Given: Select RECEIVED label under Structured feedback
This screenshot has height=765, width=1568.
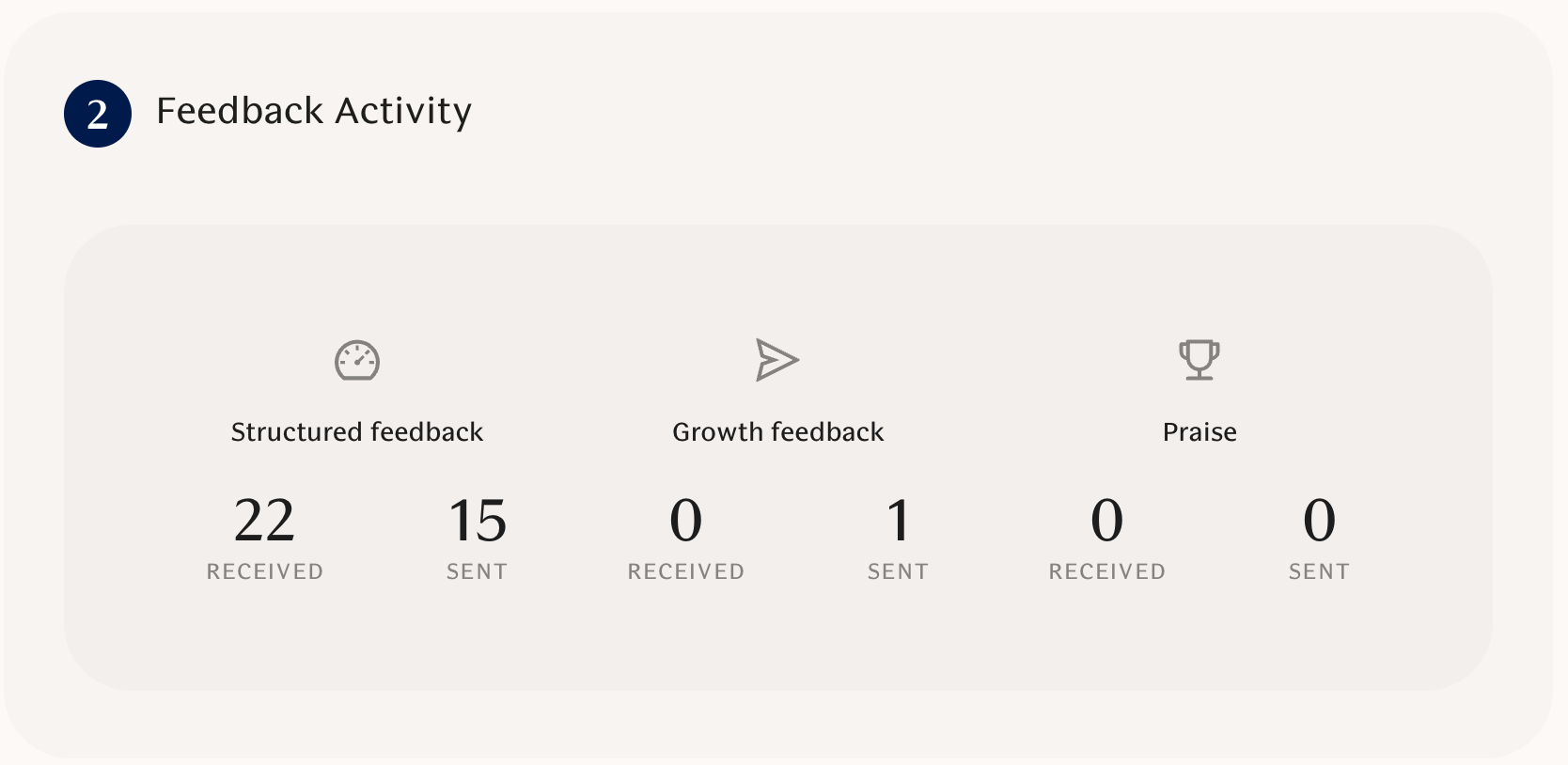Looking at the screenshot, I should tap(265, 571).
